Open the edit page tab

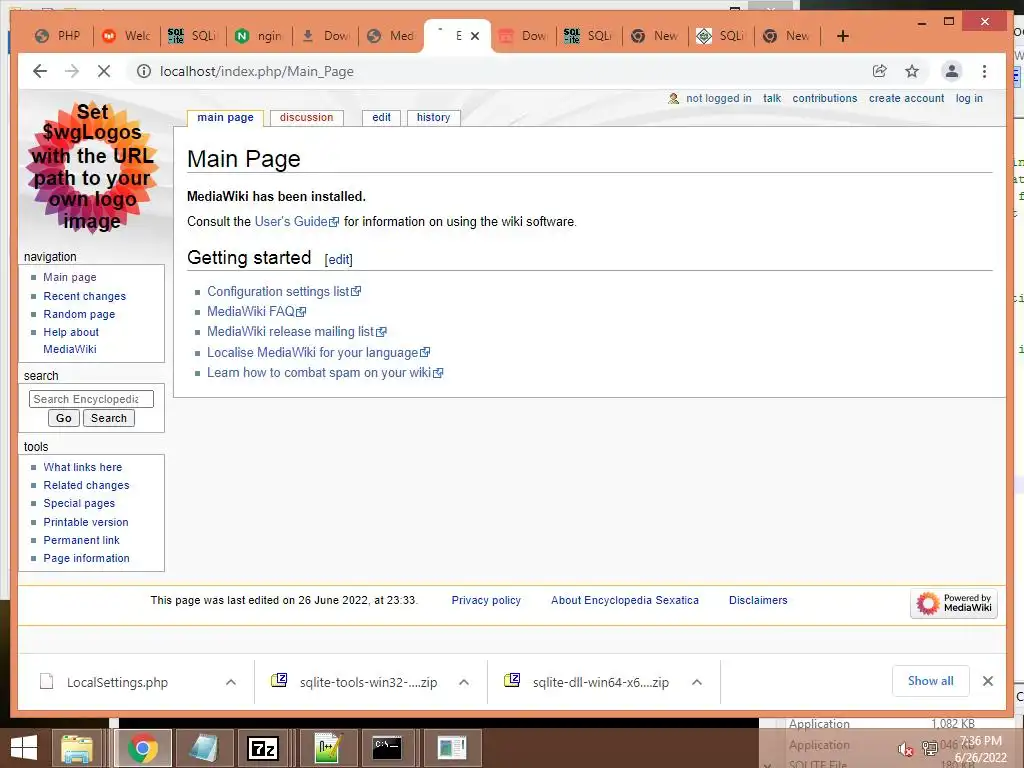click(381, 118)
